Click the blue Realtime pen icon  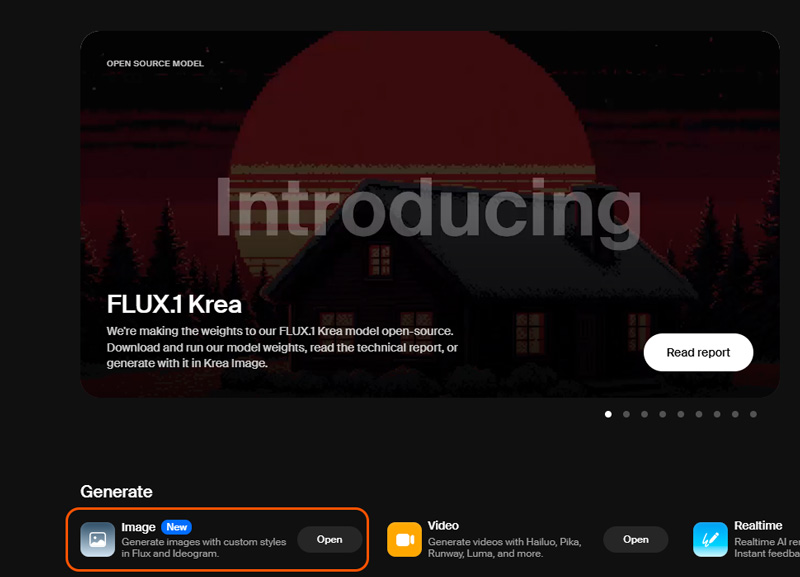click(710, 539)
